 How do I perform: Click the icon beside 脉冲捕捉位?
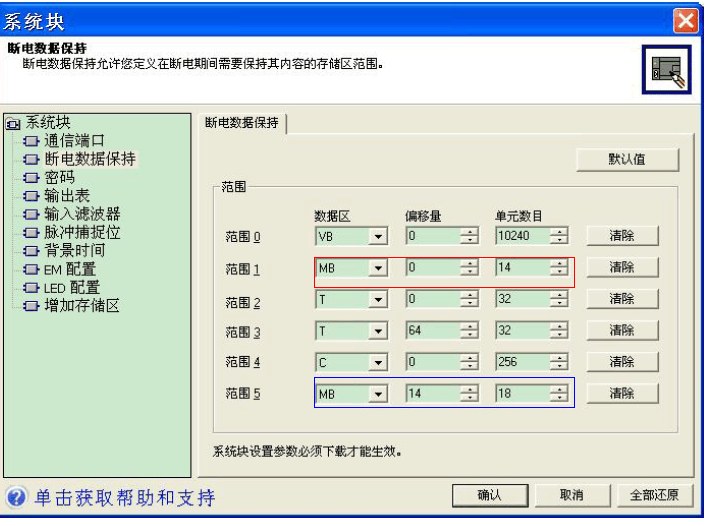[x=31, y=233]
